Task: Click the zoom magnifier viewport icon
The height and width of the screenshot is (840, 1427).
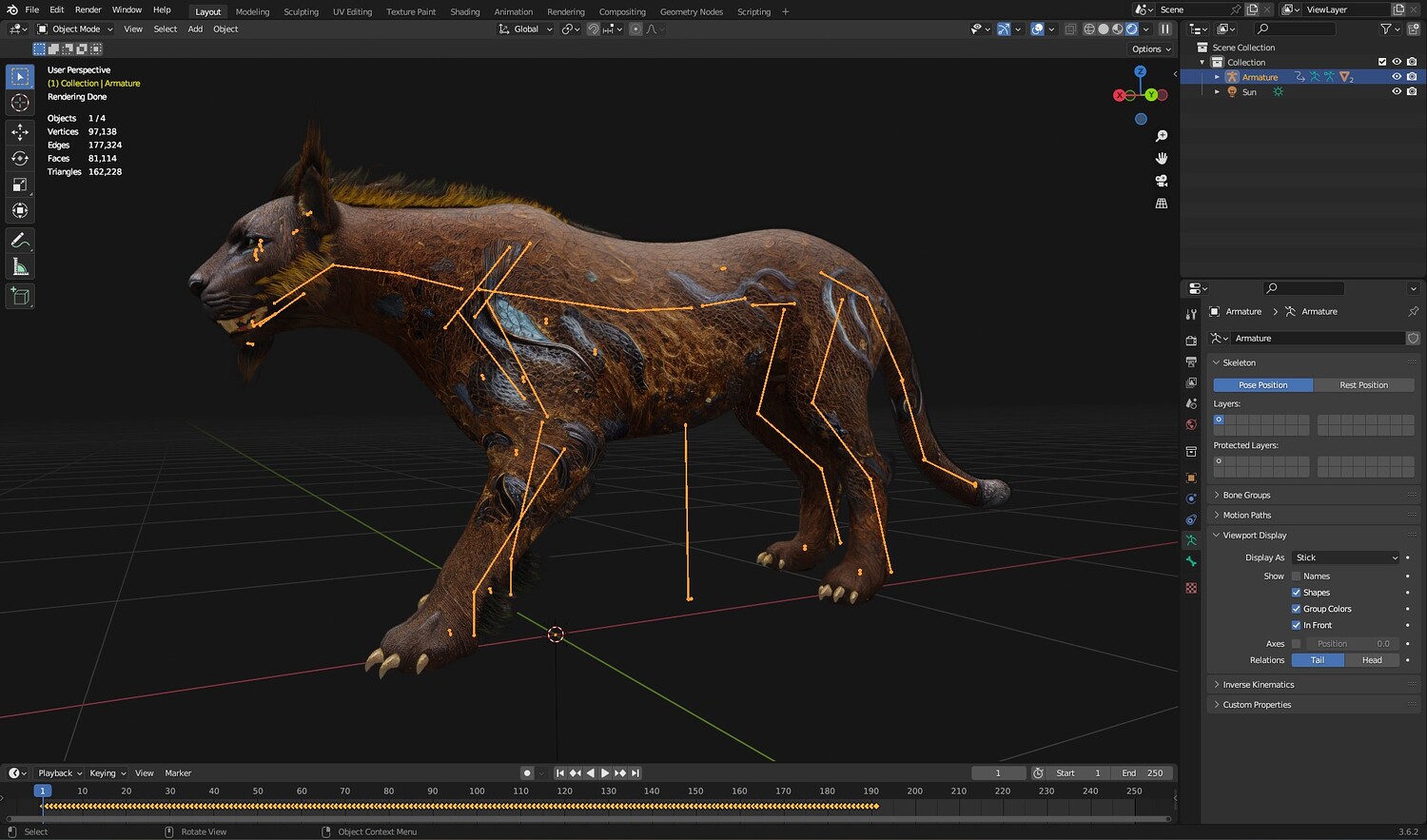Action: pos(1162,136)
